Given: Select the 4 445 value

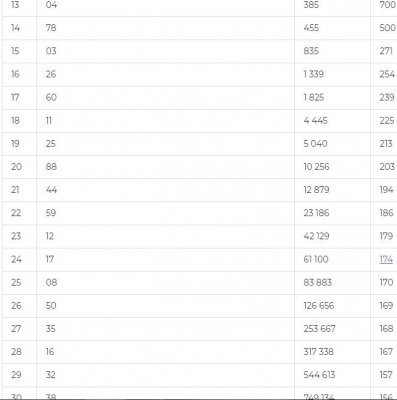Looking at the screenshot, I should (315, 120).
